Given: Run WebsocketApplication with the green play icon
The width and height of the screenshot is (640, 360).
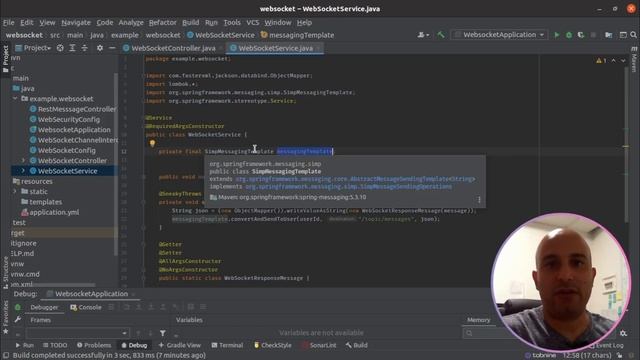Looking at the screenshot, I should pyautogui.click(x=556, y=35).
